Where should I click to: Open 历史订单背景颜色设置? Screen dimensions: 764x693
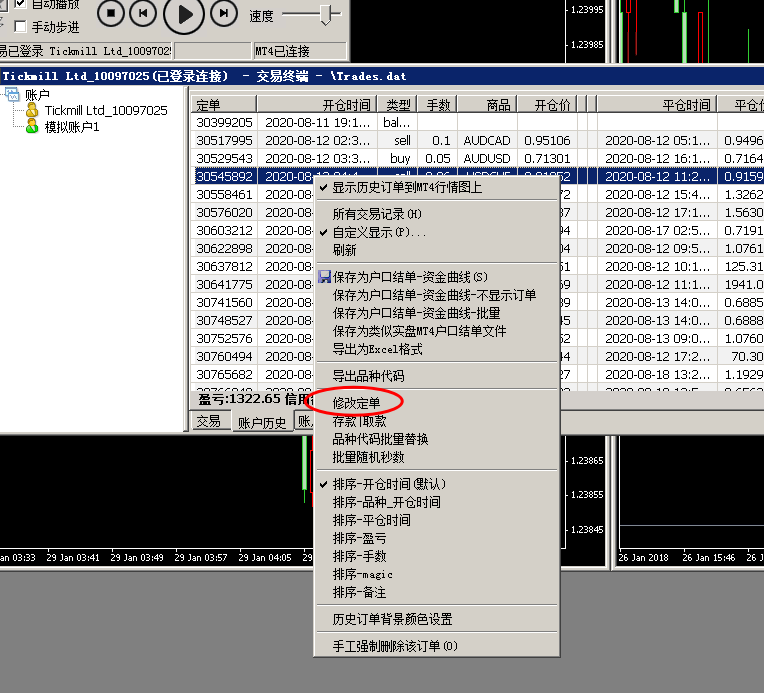[392, 619]
